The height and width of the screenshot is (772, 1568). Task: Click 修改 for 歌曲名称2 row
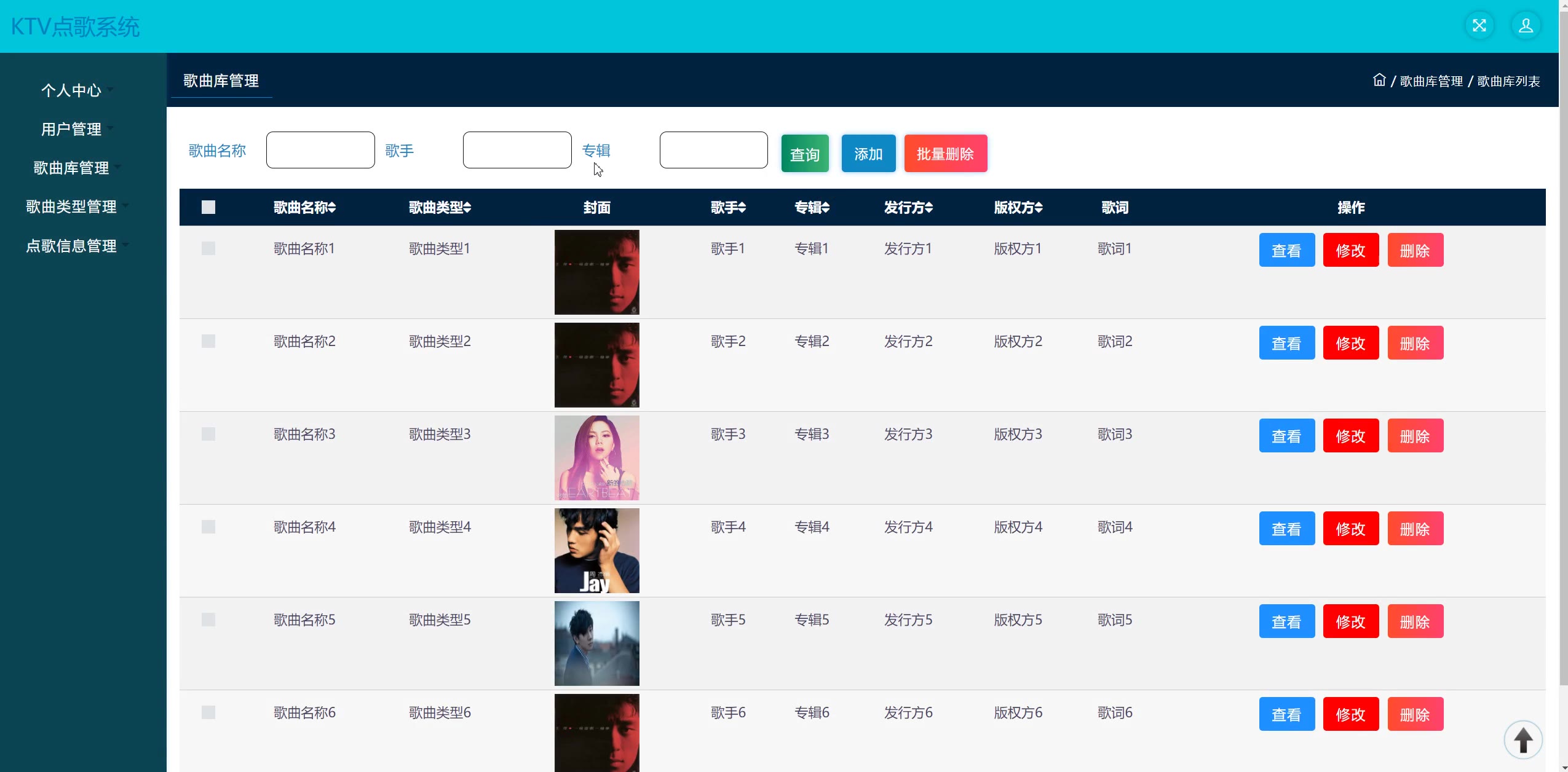coord(1351,343)
